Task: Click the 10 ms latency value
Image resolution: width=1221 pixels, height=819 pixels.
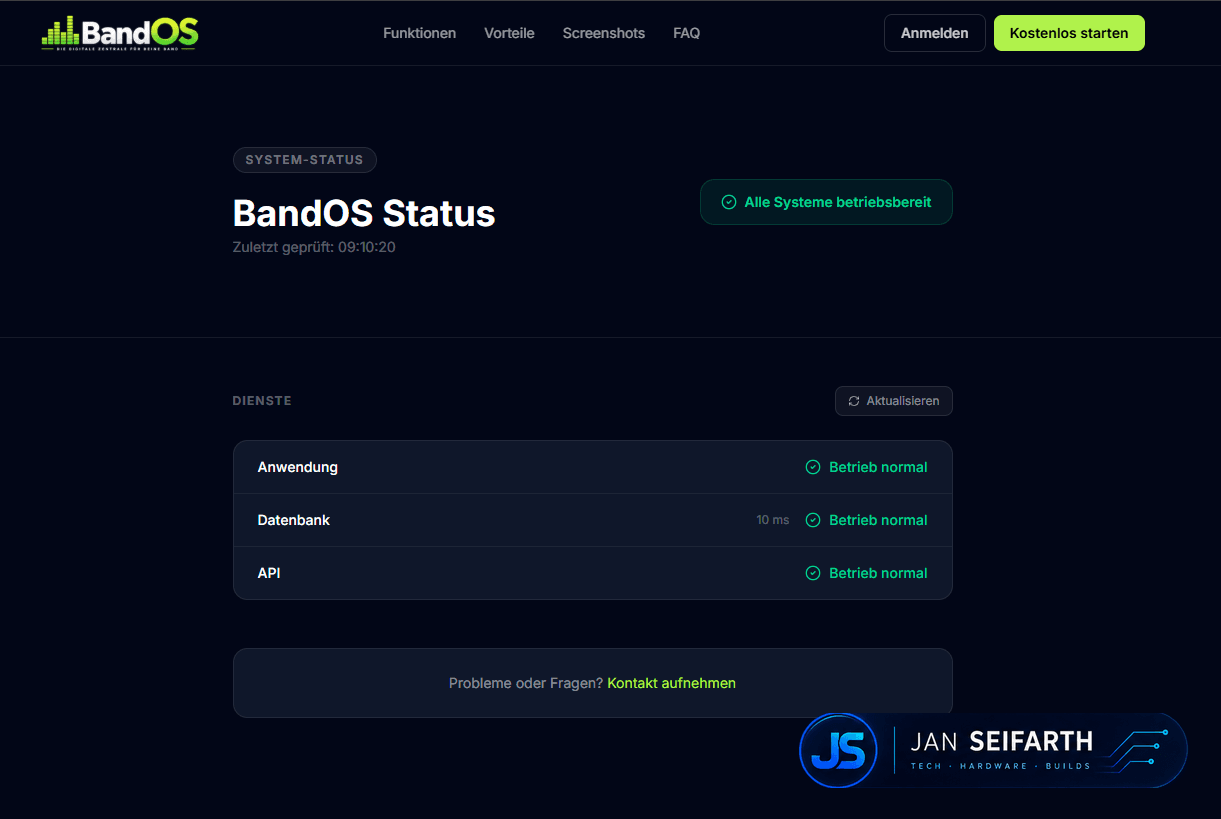Action: (x=773, y=520)
